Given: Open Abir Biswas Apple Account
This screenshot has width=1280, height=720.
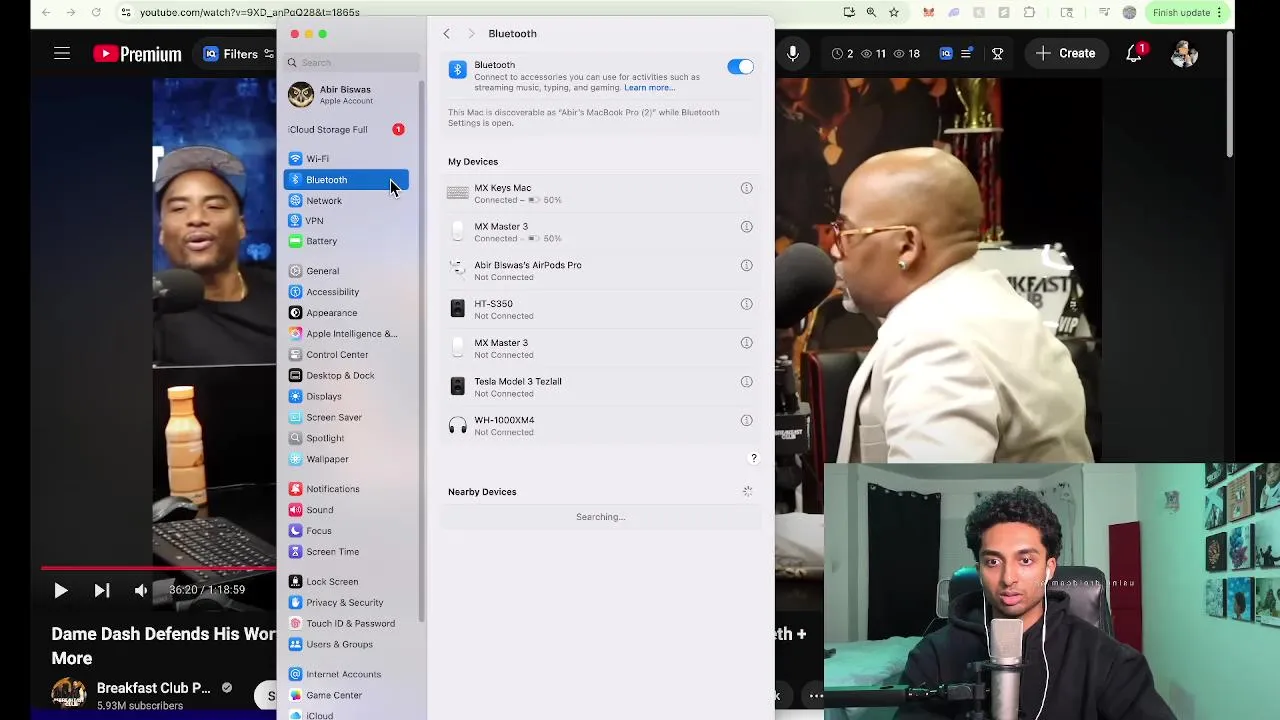Looking at the screenshot, I should (x=346, y=95).
